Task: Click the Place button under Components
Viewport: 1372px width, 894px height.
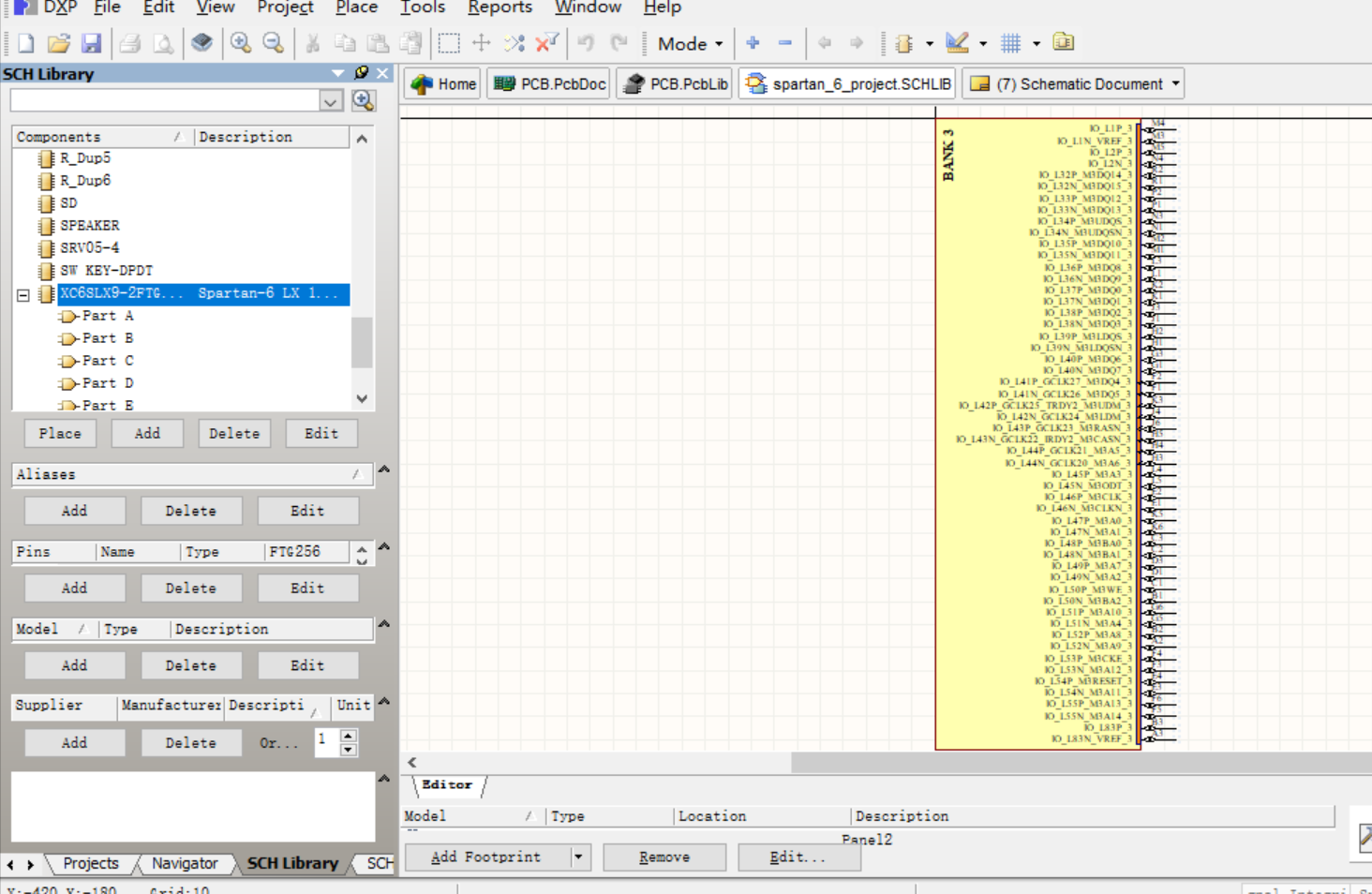Action: coord(60,434)
